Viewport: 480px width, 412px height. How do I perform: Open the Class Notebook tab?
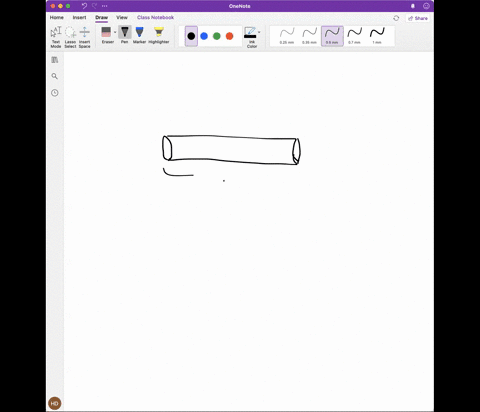[x=155, y=17]
